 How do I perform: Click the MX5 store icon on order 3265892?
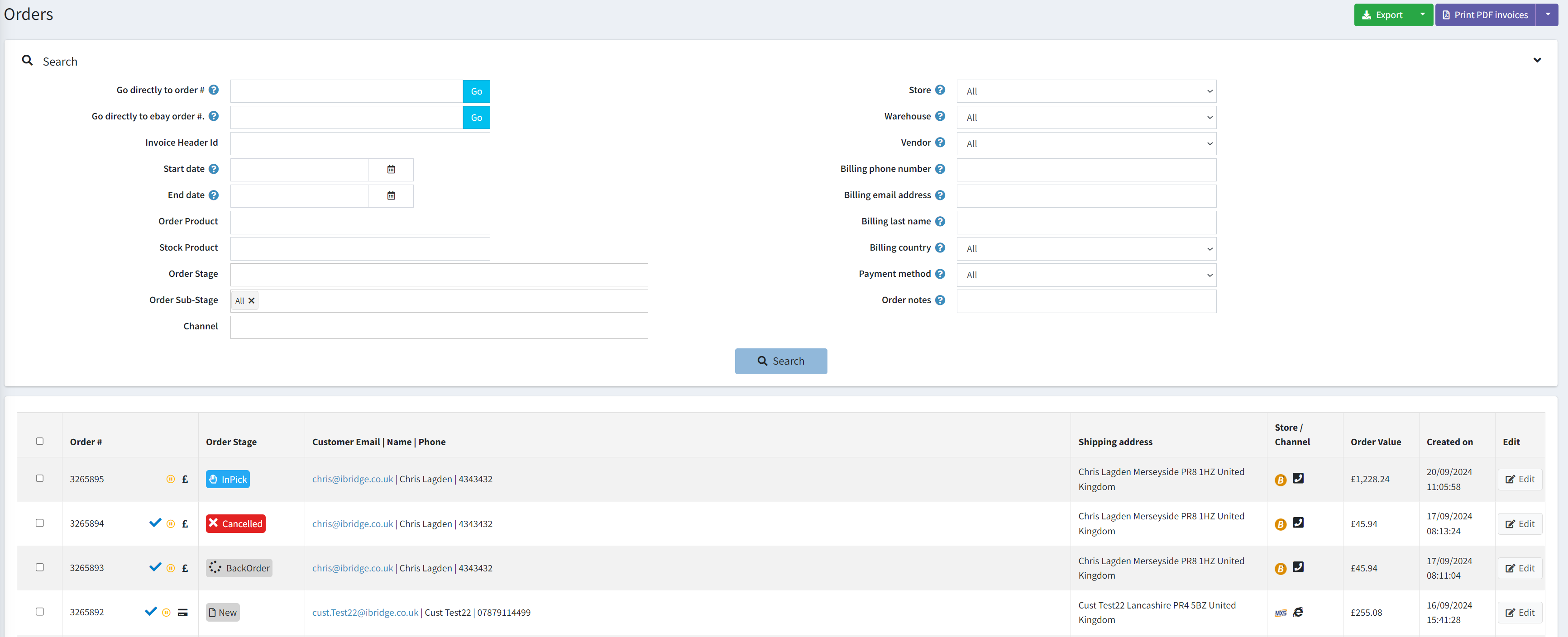pyautogui.click(x=1281, y=613)
